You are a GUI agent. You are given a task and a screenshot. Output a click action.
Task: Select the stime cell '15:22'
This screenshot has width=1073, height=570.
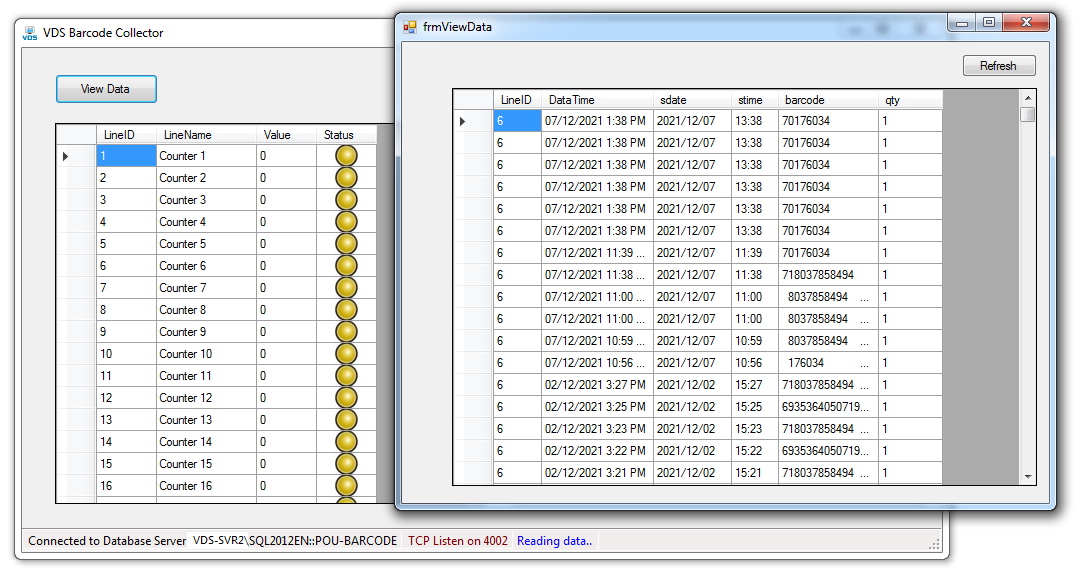pyautogui.click(x=755, y=451)
